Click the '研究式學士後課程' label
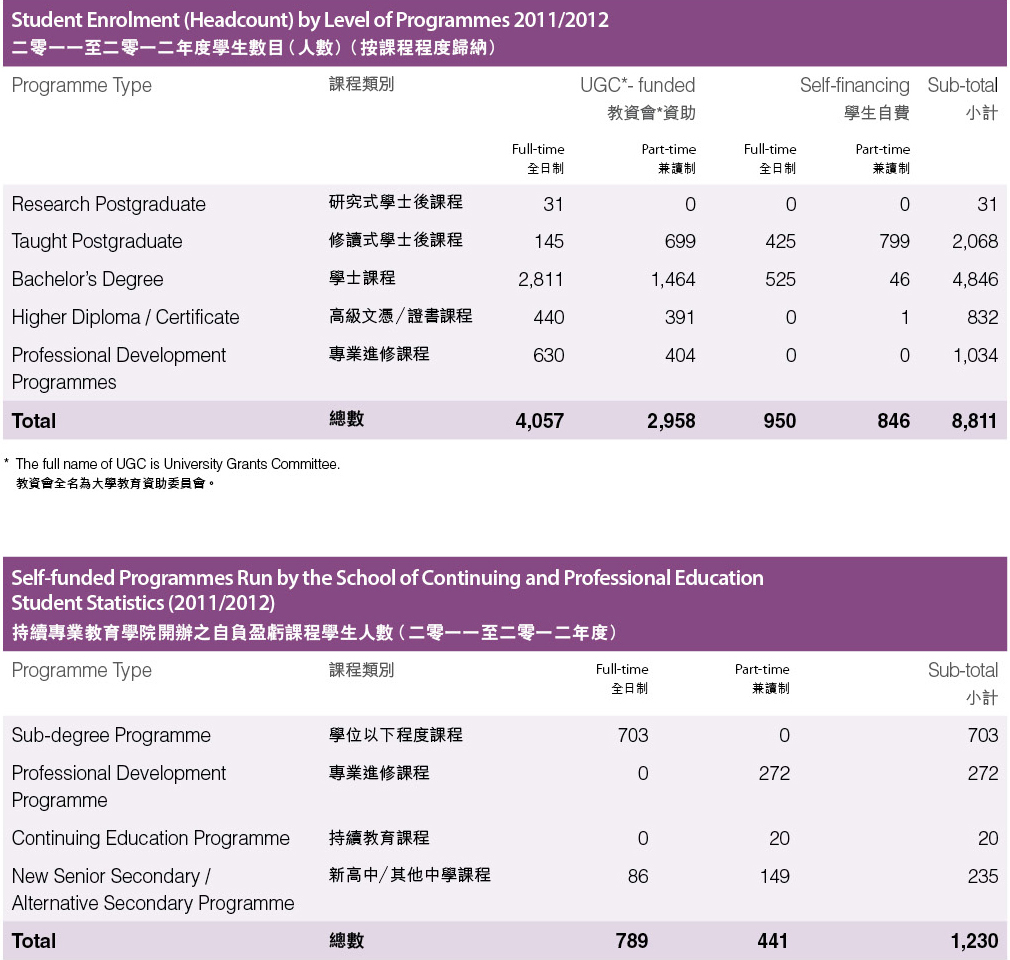Image resolution: width=1010 pixels, height=960 pixels. point(395,202)
